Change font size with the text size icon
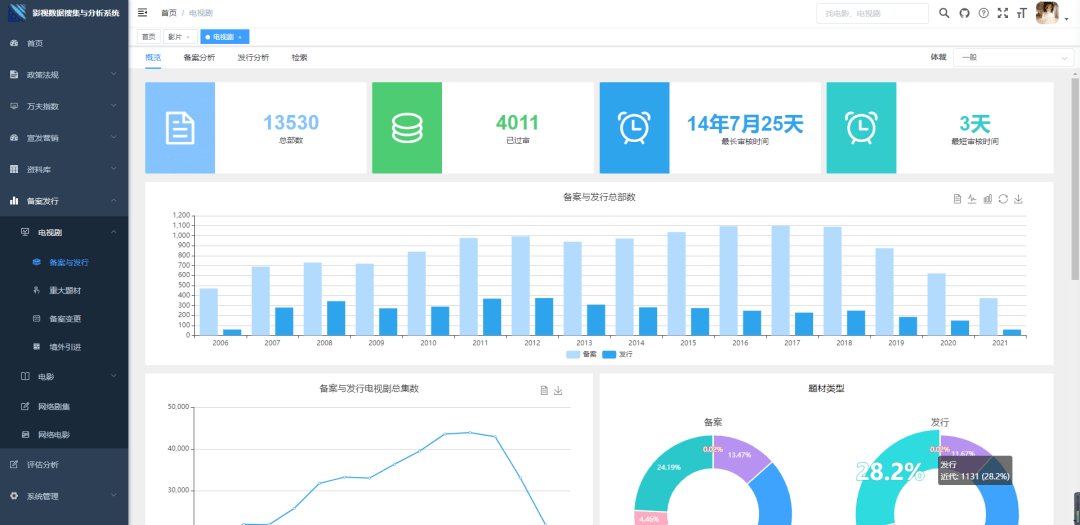 coord(1021,13)
